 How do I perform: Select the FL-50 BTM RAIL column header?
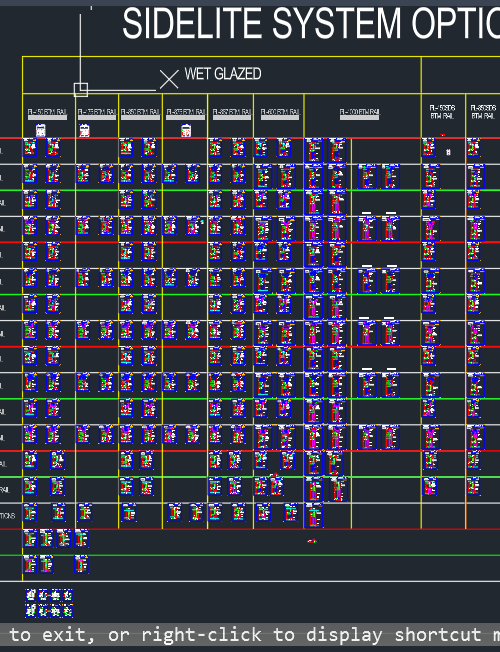pyautogui.click(x=47, y=112)
